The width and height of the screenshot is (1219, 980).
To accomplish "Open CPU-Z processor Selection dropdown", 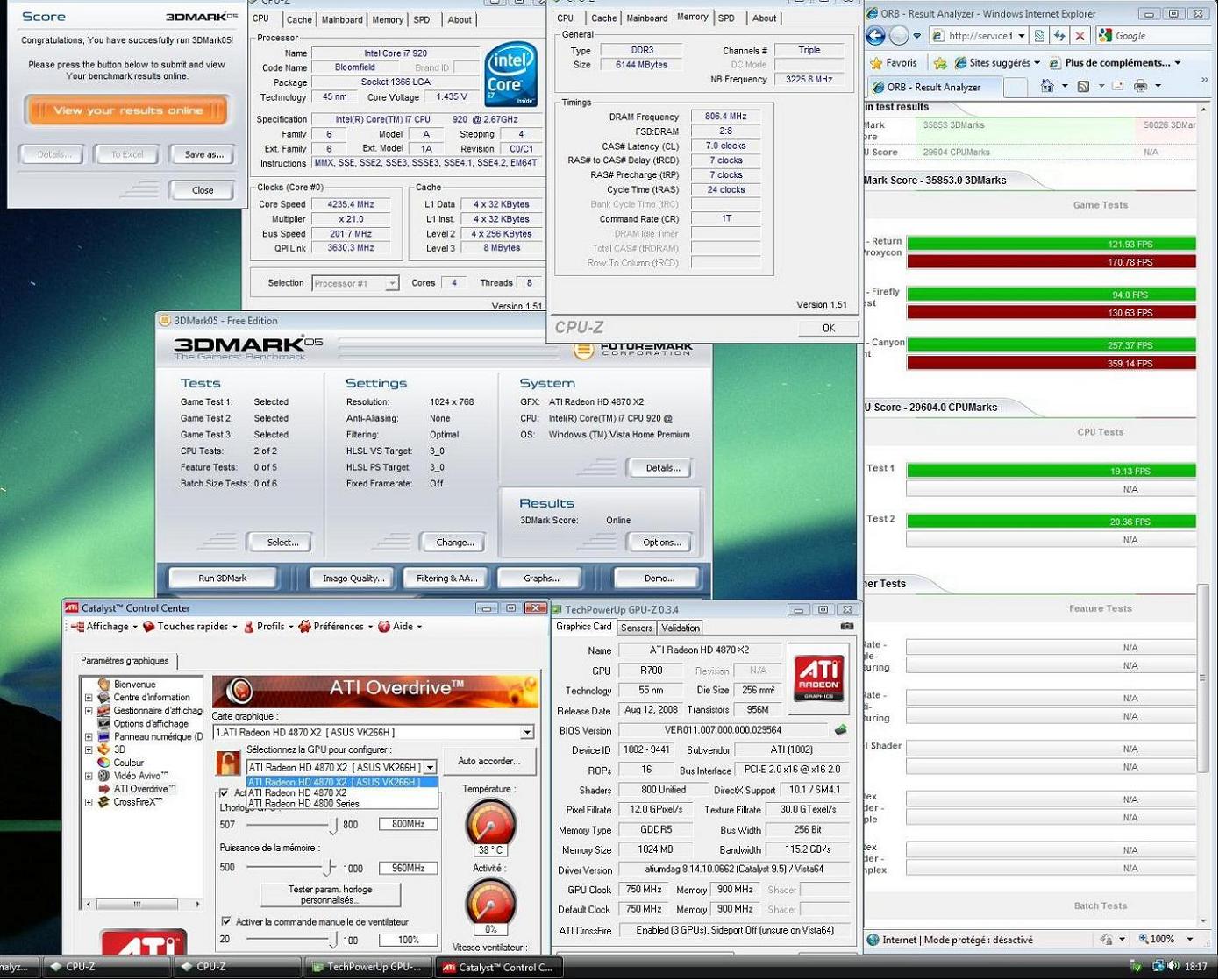I will click(391, 283).
